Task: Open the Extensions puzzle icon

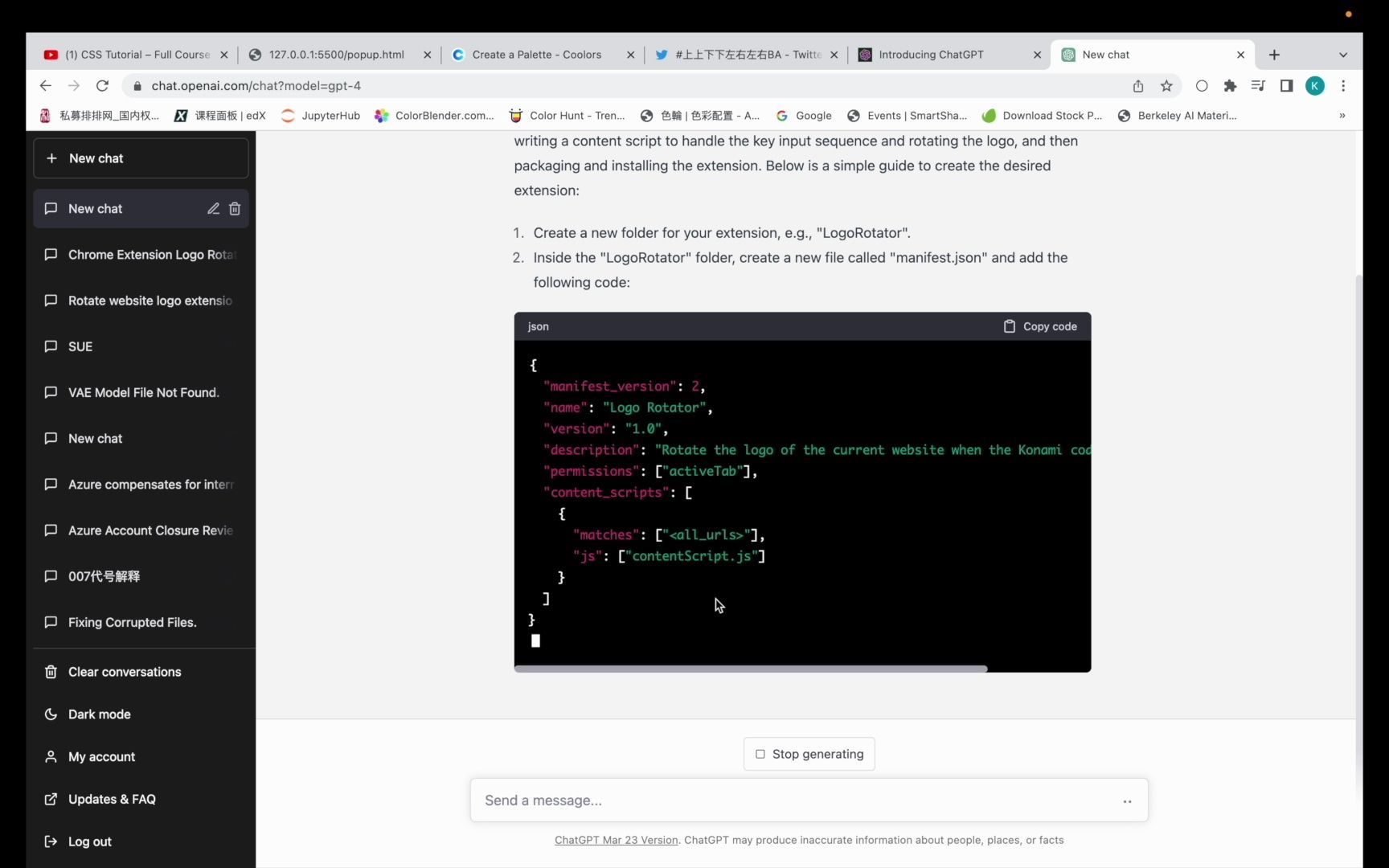Action: tap(1230, 86)
